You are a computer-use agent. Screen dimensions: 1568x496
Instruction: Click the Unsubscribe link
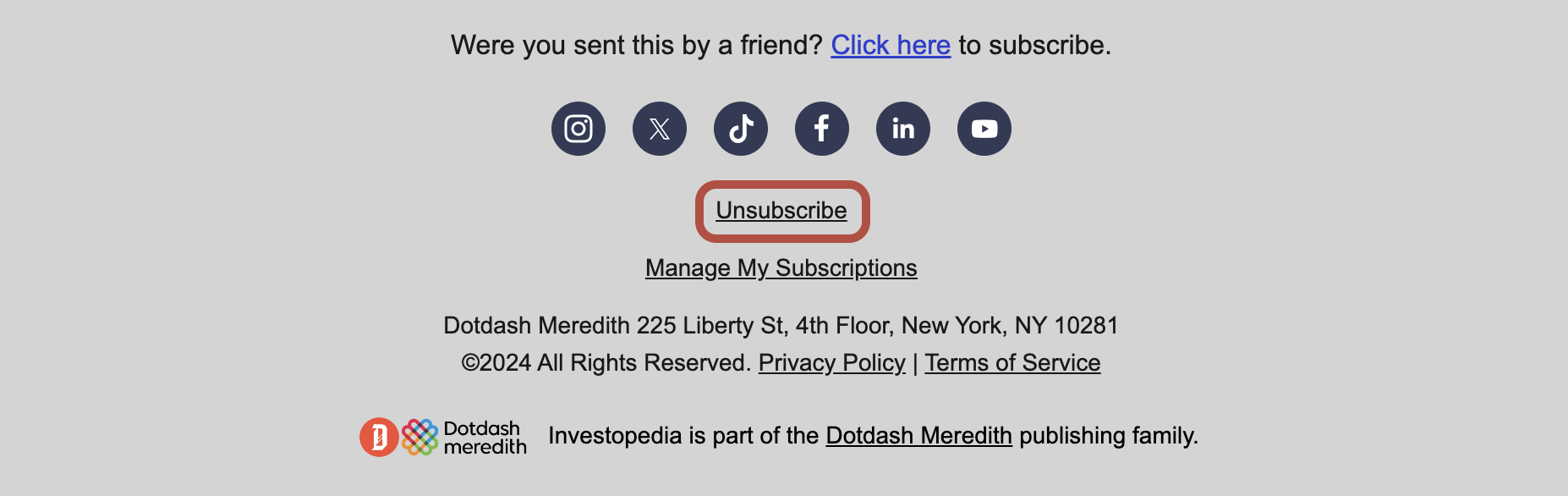point(781,211)
